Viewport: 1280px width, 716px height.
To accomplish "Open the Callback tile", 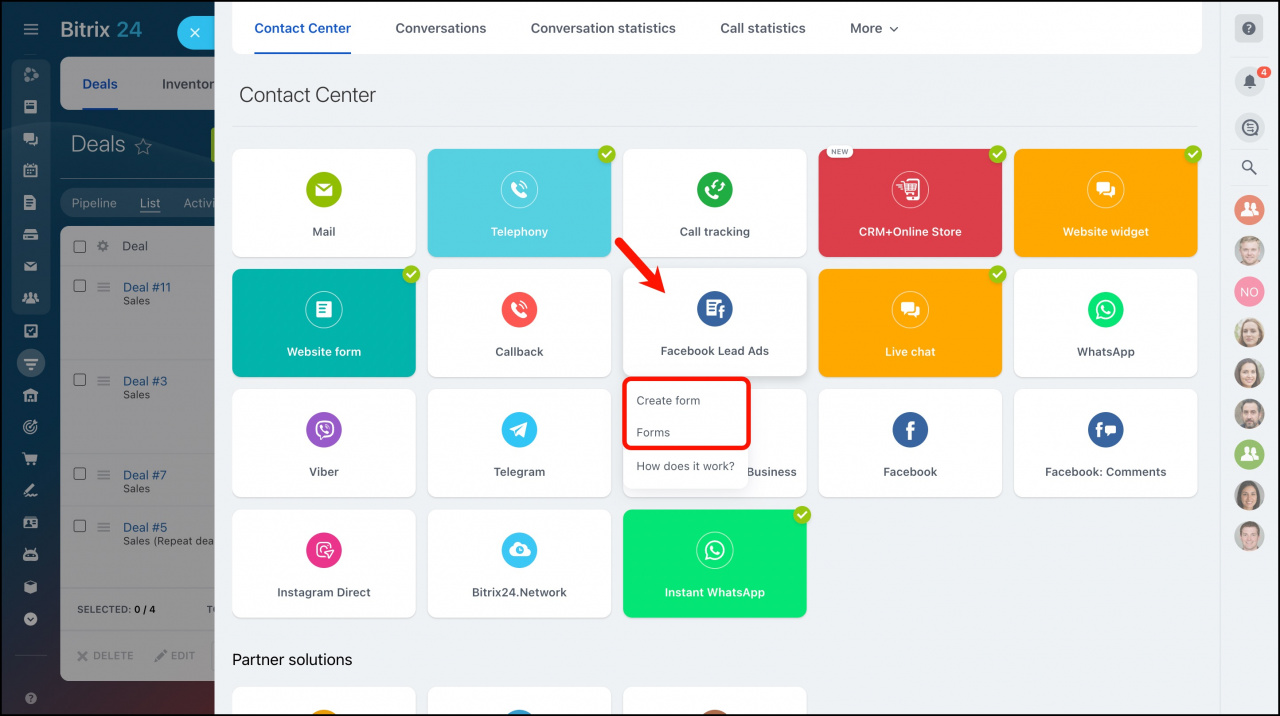I will [519, 323].
